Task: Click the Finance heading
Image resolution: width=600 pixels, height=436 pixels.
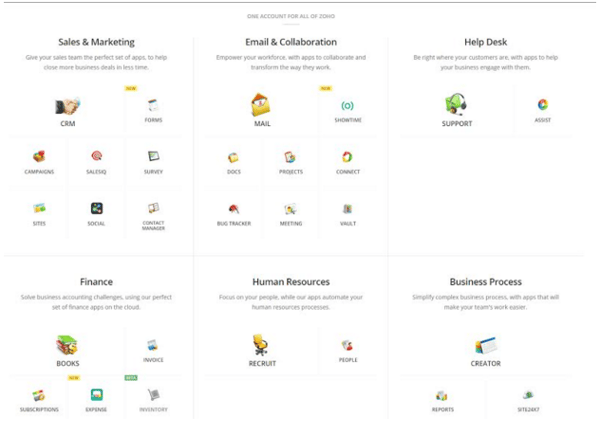Action: pos(96,282)
